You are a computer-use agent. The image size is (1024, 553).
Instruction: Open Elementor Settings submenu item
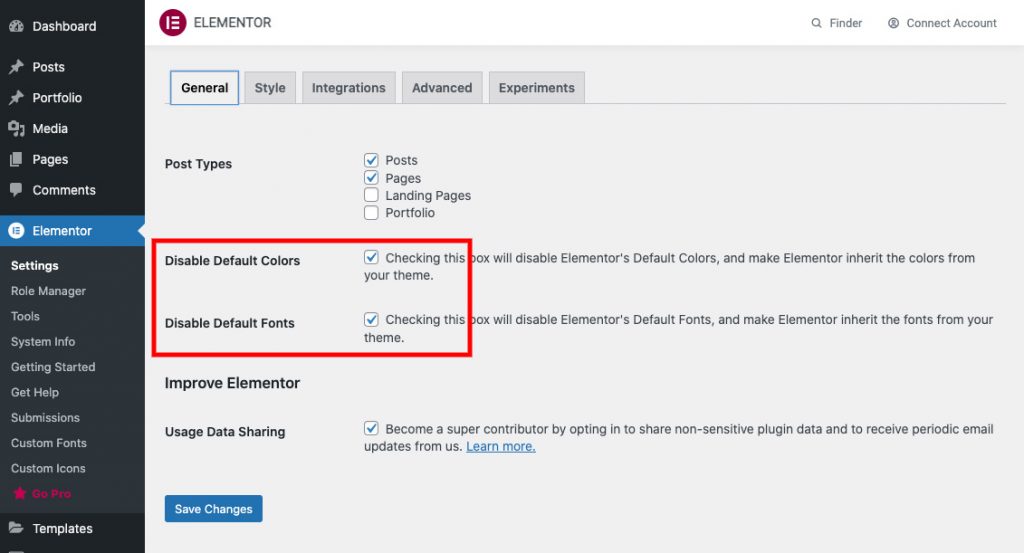pyautogui.click(x=35, y=266)
